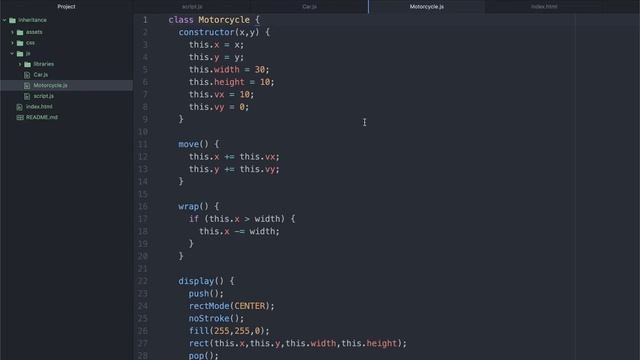
Task: Click the 'display() {' method line
Action: (x=206, y=281)
